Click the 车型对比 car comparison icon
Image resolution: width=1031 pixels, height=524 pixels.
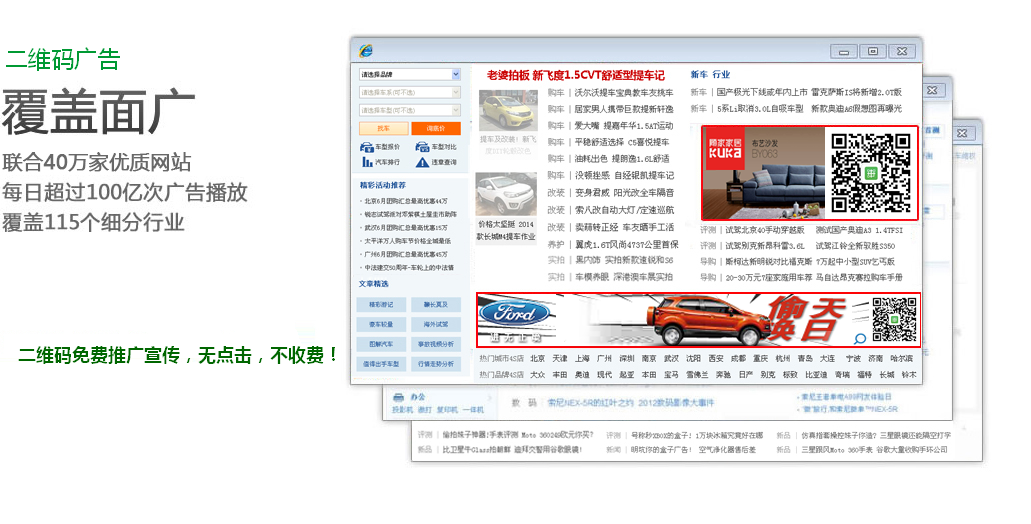(x=422, y=147)
